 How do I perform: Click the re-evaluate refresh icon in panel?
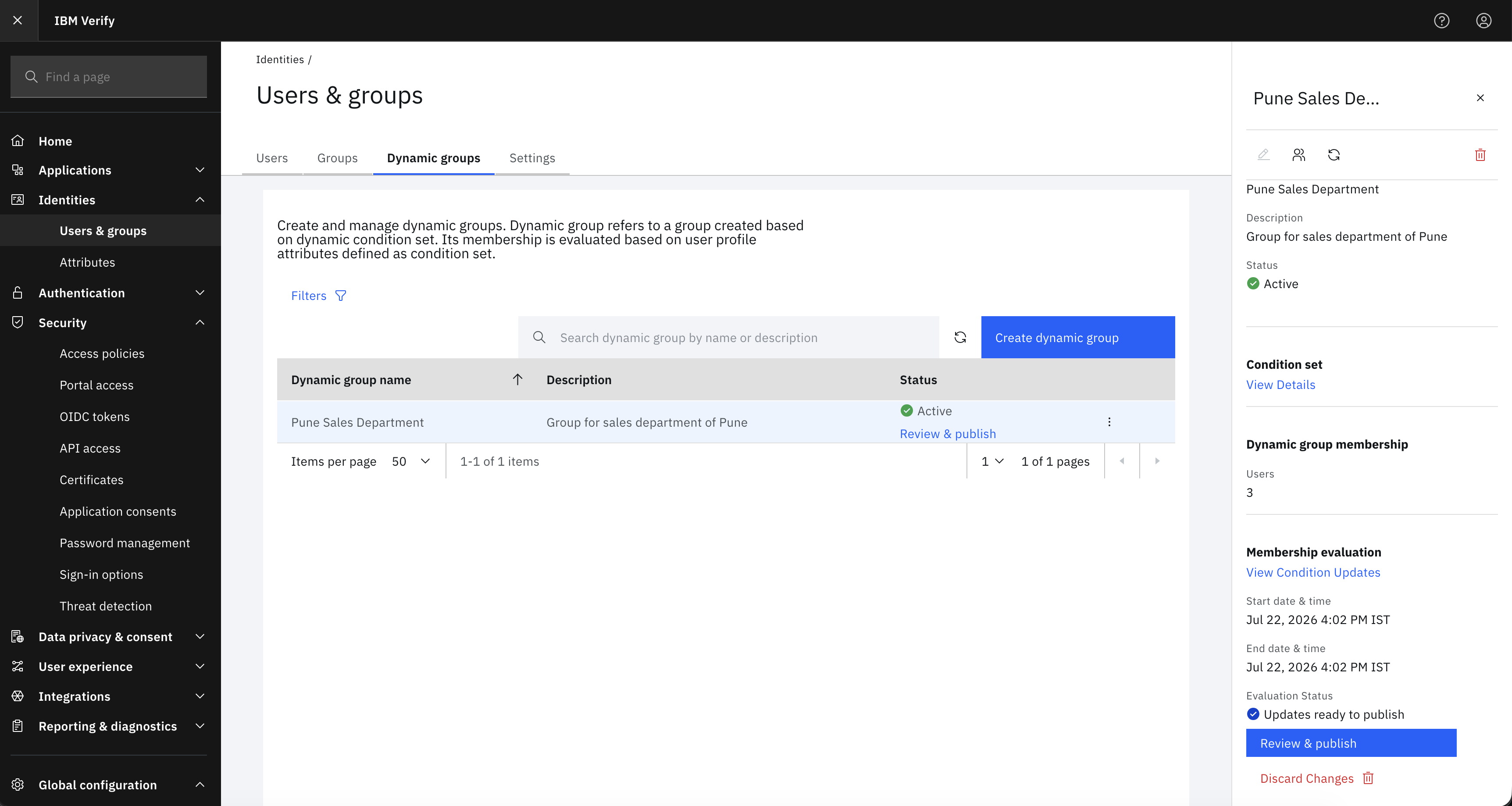pyautogui.click(x=1334, y=155)
